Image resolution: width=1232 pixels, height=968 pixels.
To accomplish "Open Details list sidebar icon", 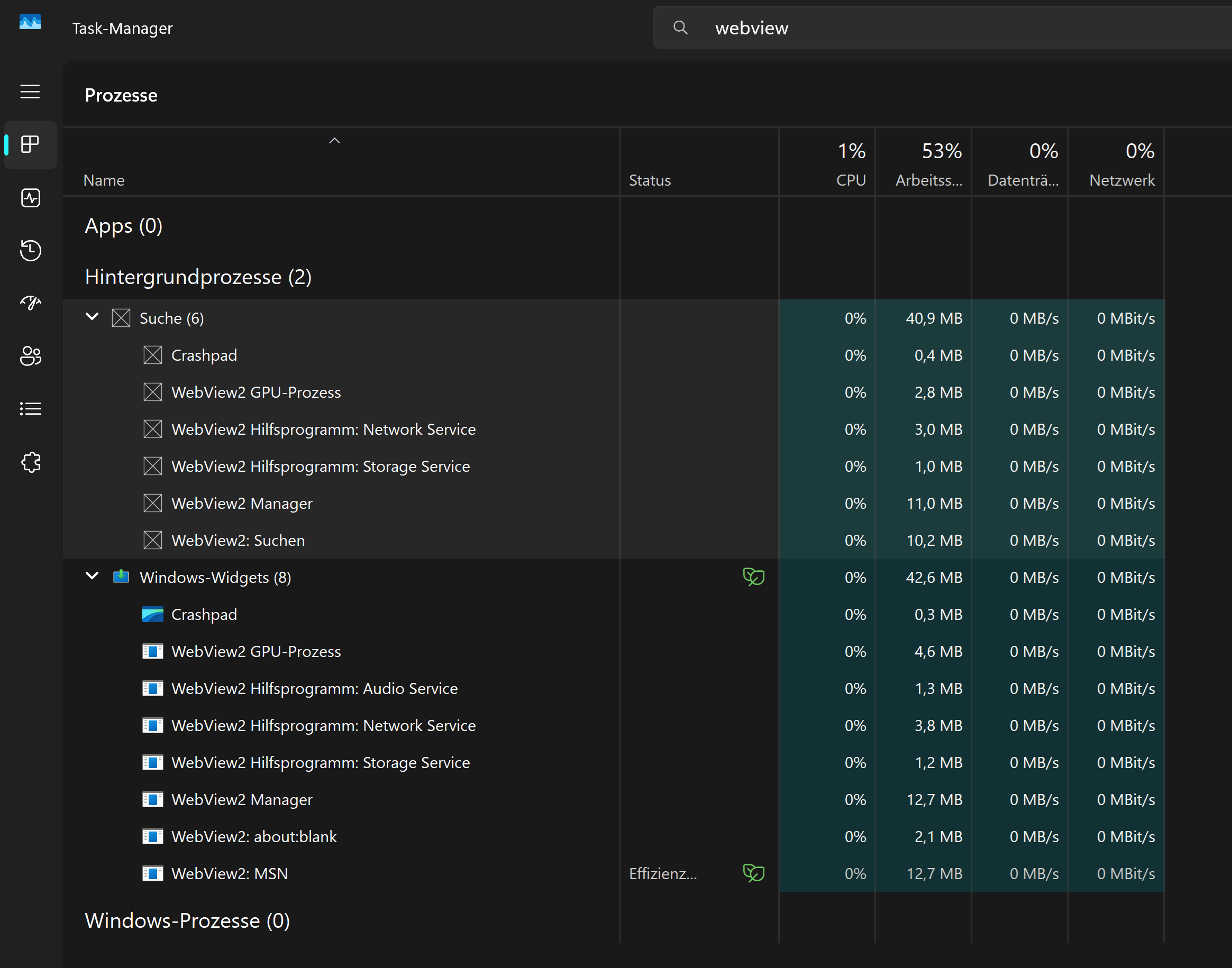I will pyautogui.click(x=30, y=408).
